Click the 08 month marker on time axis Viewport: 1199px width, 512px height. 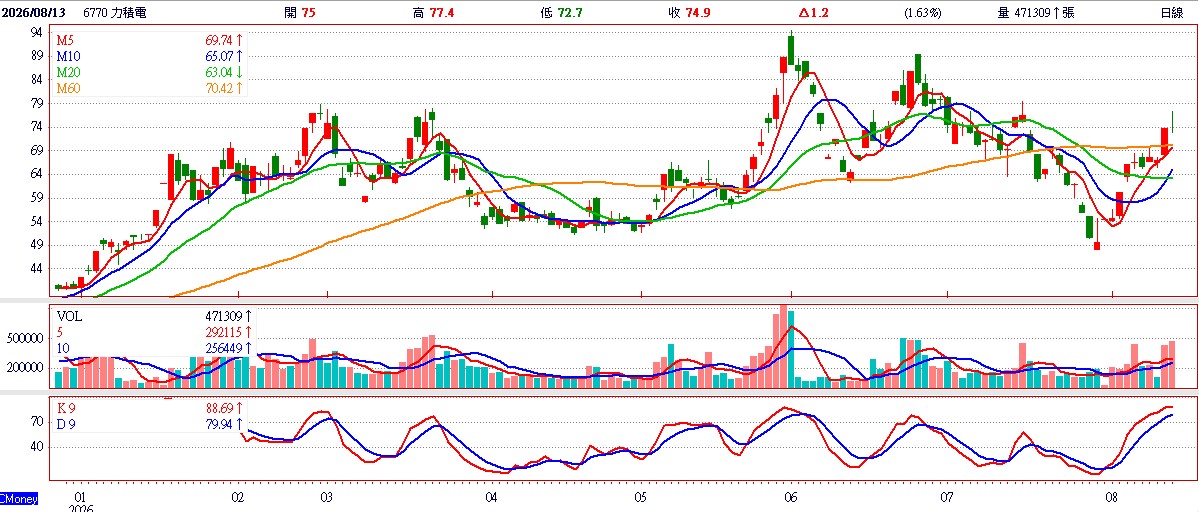coord(1111,497)
